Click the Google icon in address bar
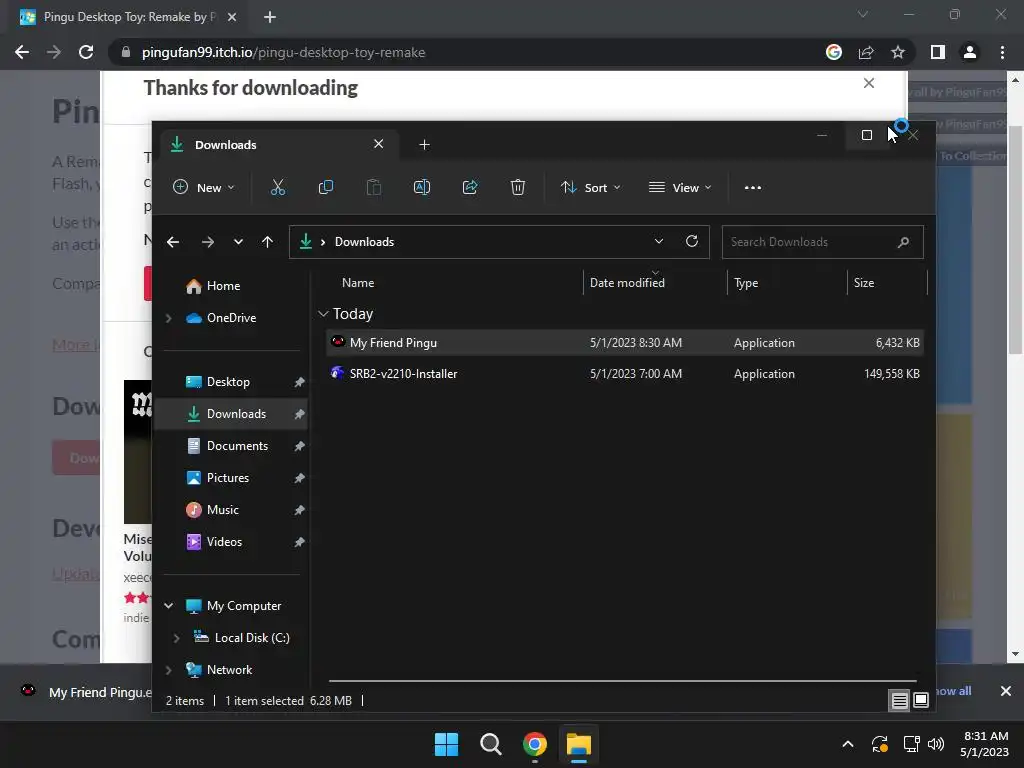Screen dimensions: 1024x768 pyautogui.click(x=834, y=52)
